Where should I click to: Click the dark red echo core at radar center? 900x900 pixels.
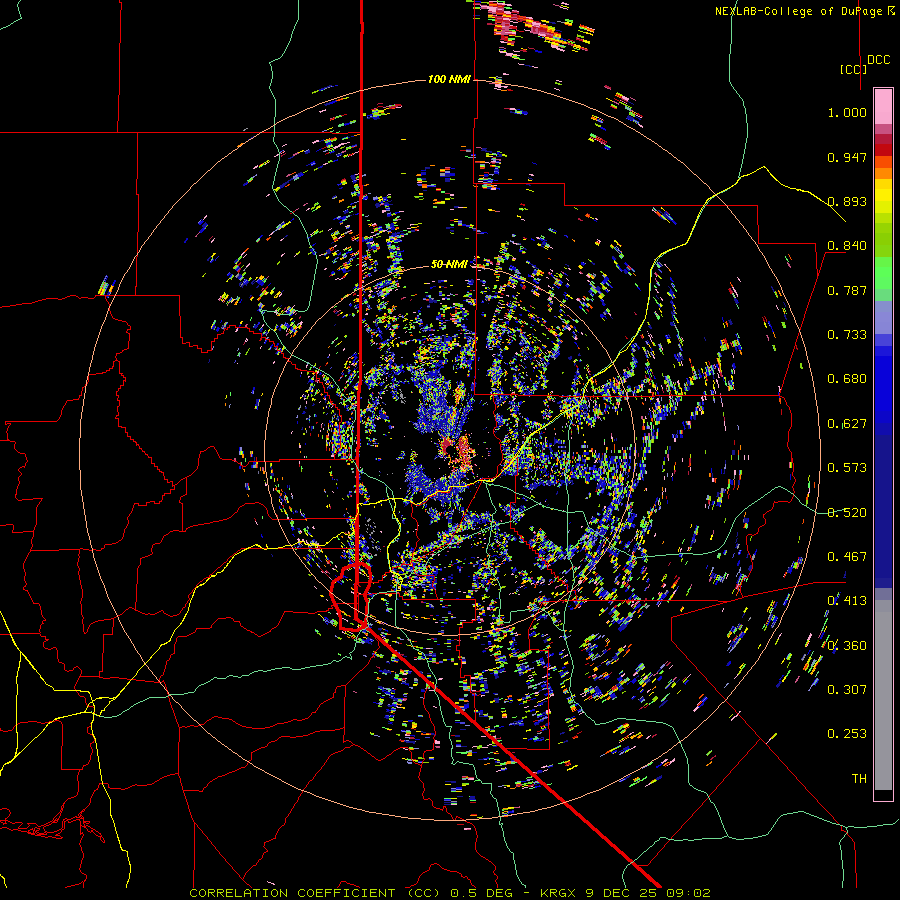click(449, 447)
